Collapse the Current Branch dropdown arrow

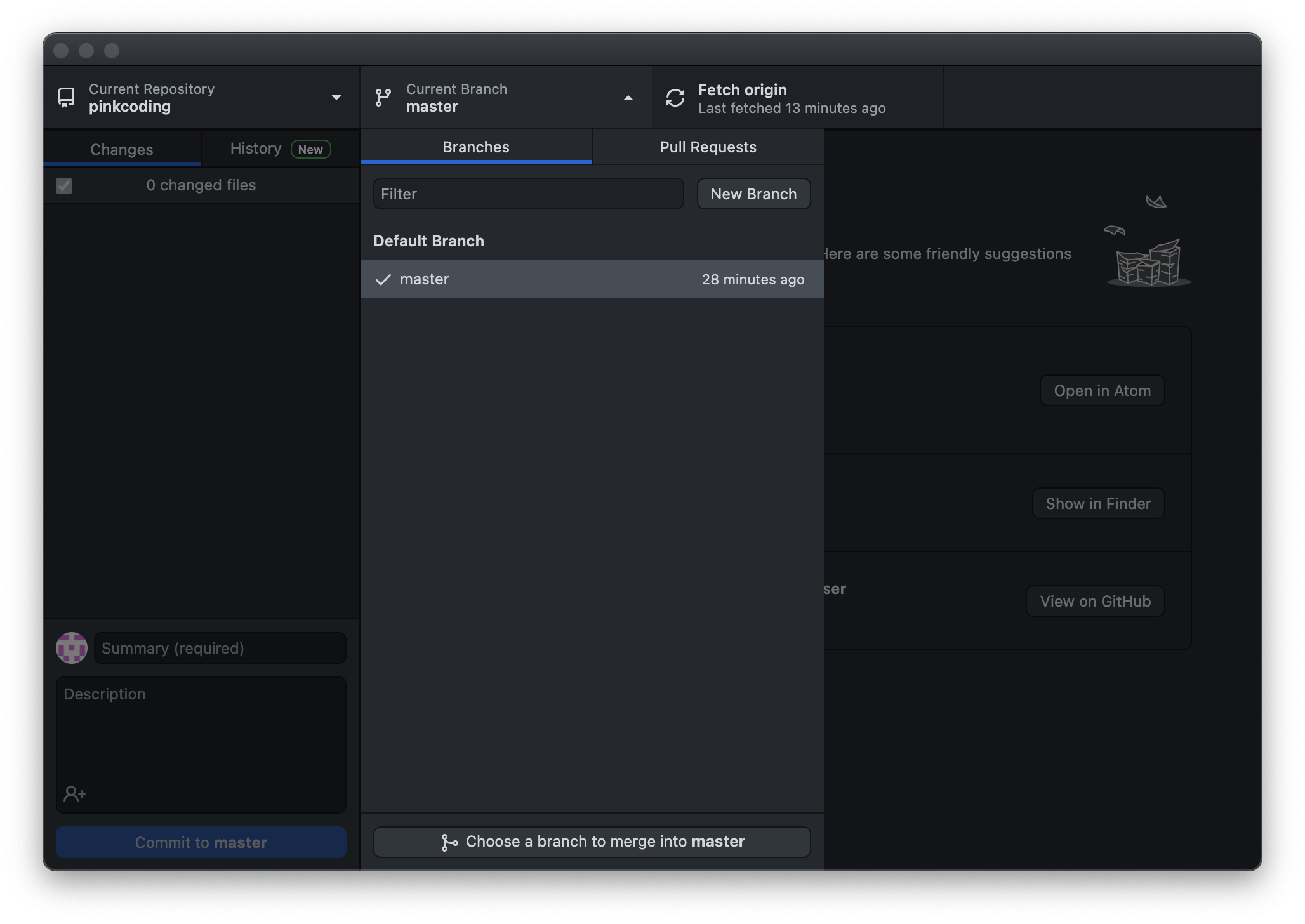point(628,98)
